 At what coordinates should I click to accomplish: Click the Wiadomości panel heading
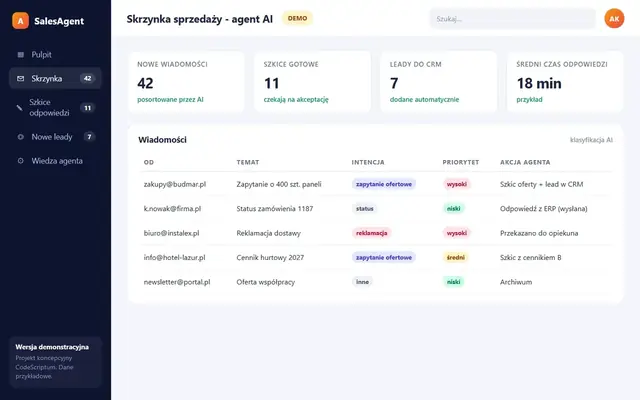coord(162,140)
